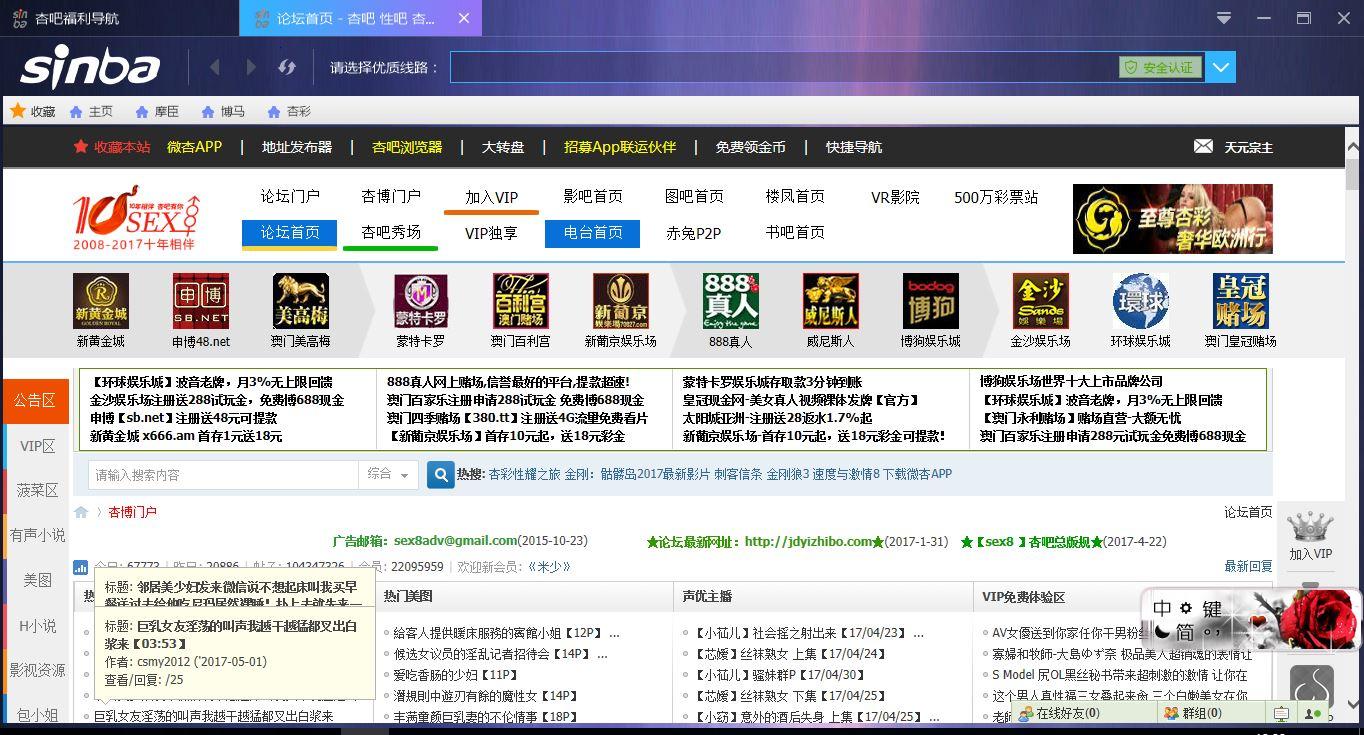Open the envelope messages icon

pos(1203,147)
